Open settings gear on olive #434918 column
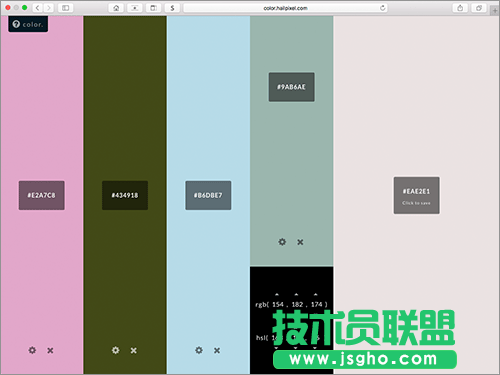The width and height of the screenshot is (500, 375). 116,350
